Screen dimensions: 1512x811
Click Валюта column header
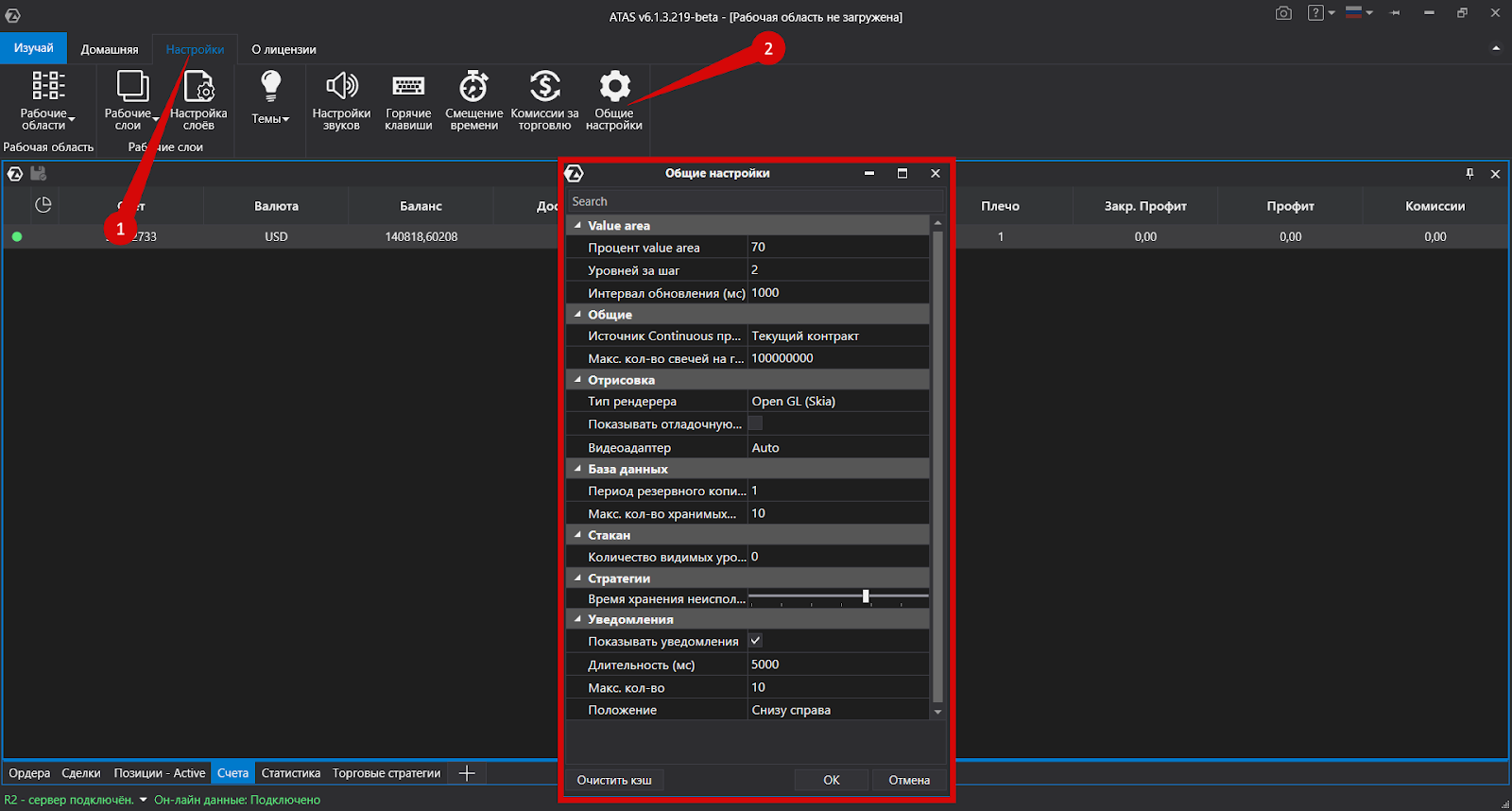[x=276, y=206]
